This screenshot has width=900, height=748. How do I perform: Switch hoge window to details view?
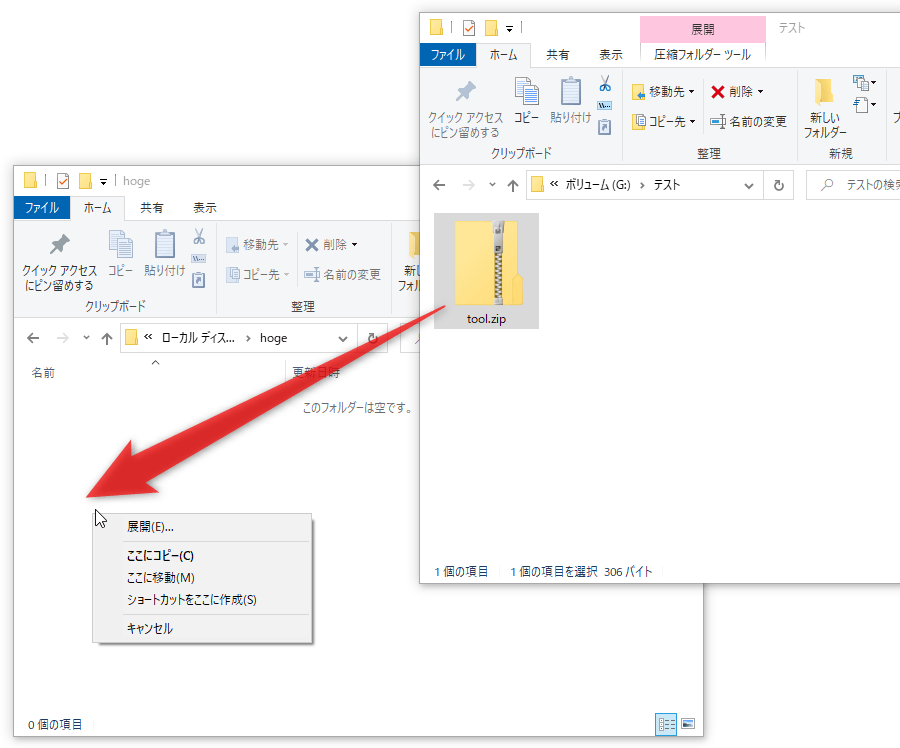(666, 724)
